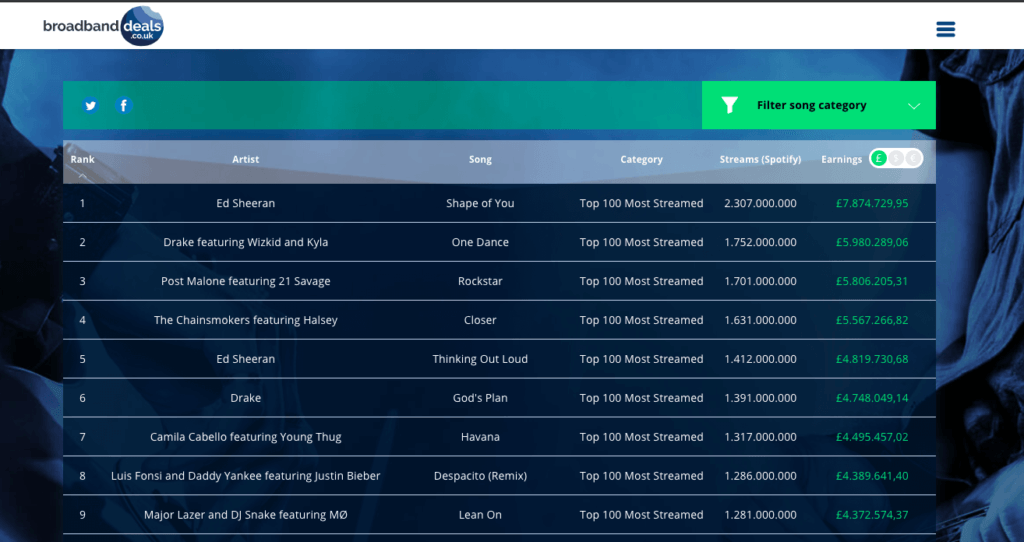Select artist Post Malone featuring 21 Savage
Screen dimensions: 1024x542
point(246,281)
